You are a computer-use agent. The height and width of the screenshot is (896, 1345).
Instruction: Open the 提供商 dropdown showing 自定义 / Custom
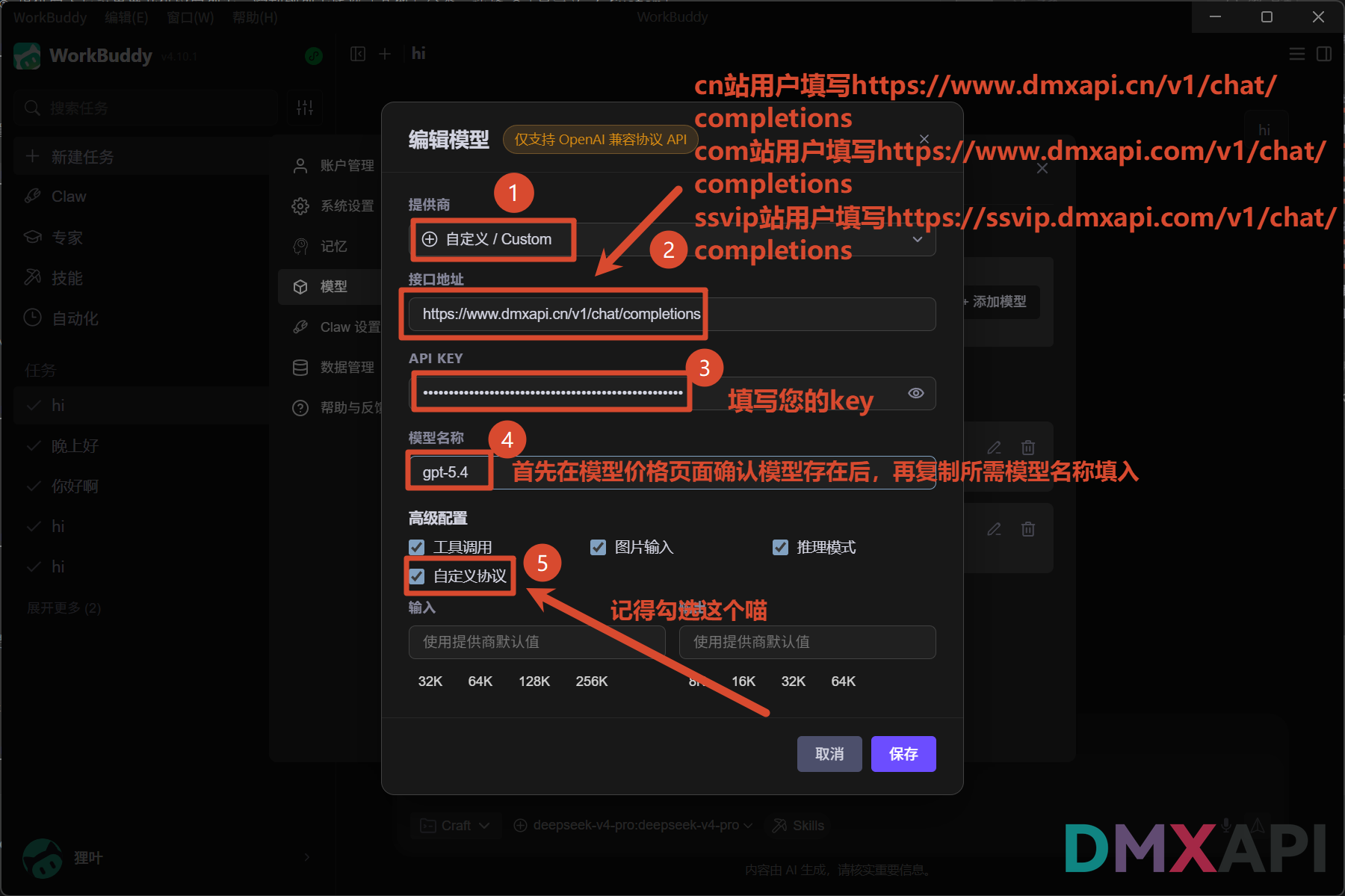point(672,239)
